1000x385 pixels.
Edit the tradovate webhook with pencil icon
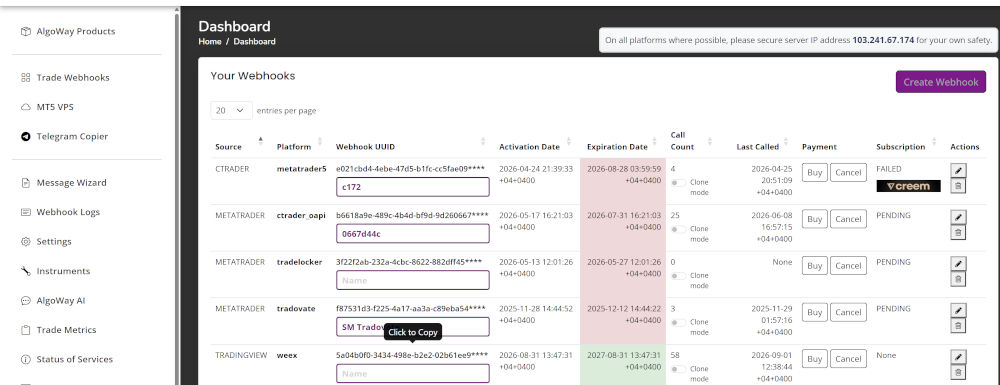click(957, 310)
